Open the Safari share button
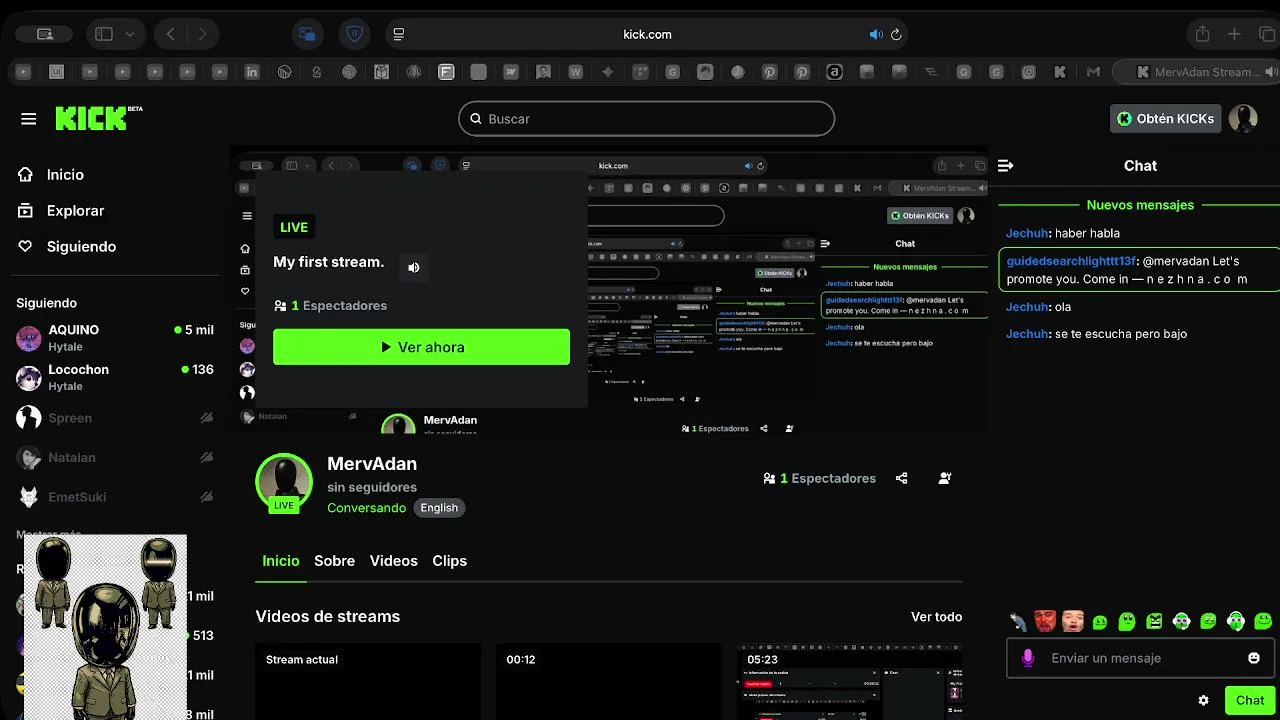The height and width of the screenshot is (720, 1280). [1203, 34]
